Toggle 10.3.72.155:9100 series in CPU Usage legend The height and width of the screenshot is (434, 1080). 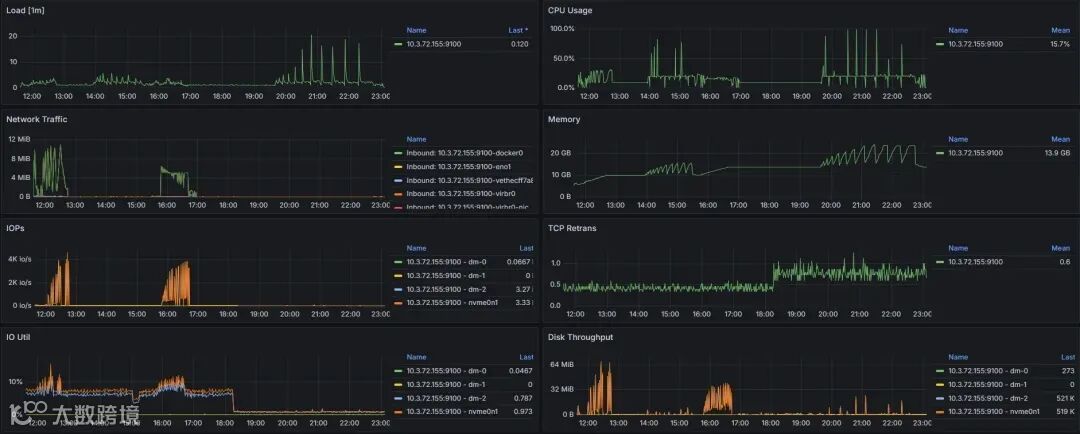[975, 43]
